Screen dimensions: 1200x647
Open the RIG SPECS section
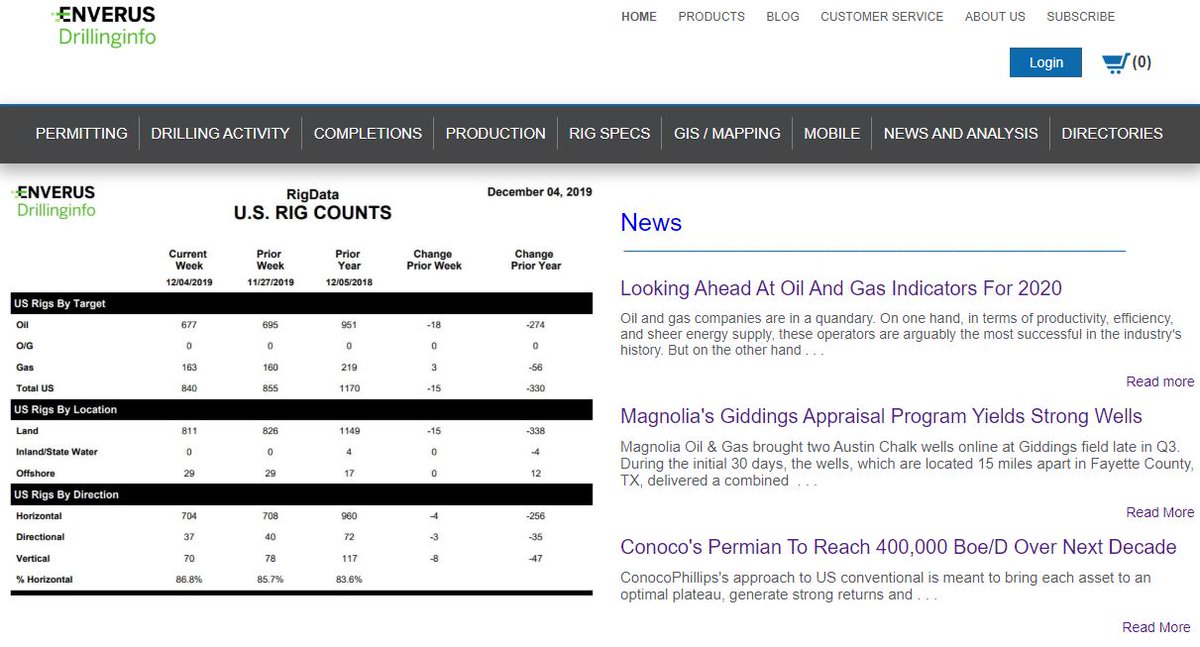point(610,133)
